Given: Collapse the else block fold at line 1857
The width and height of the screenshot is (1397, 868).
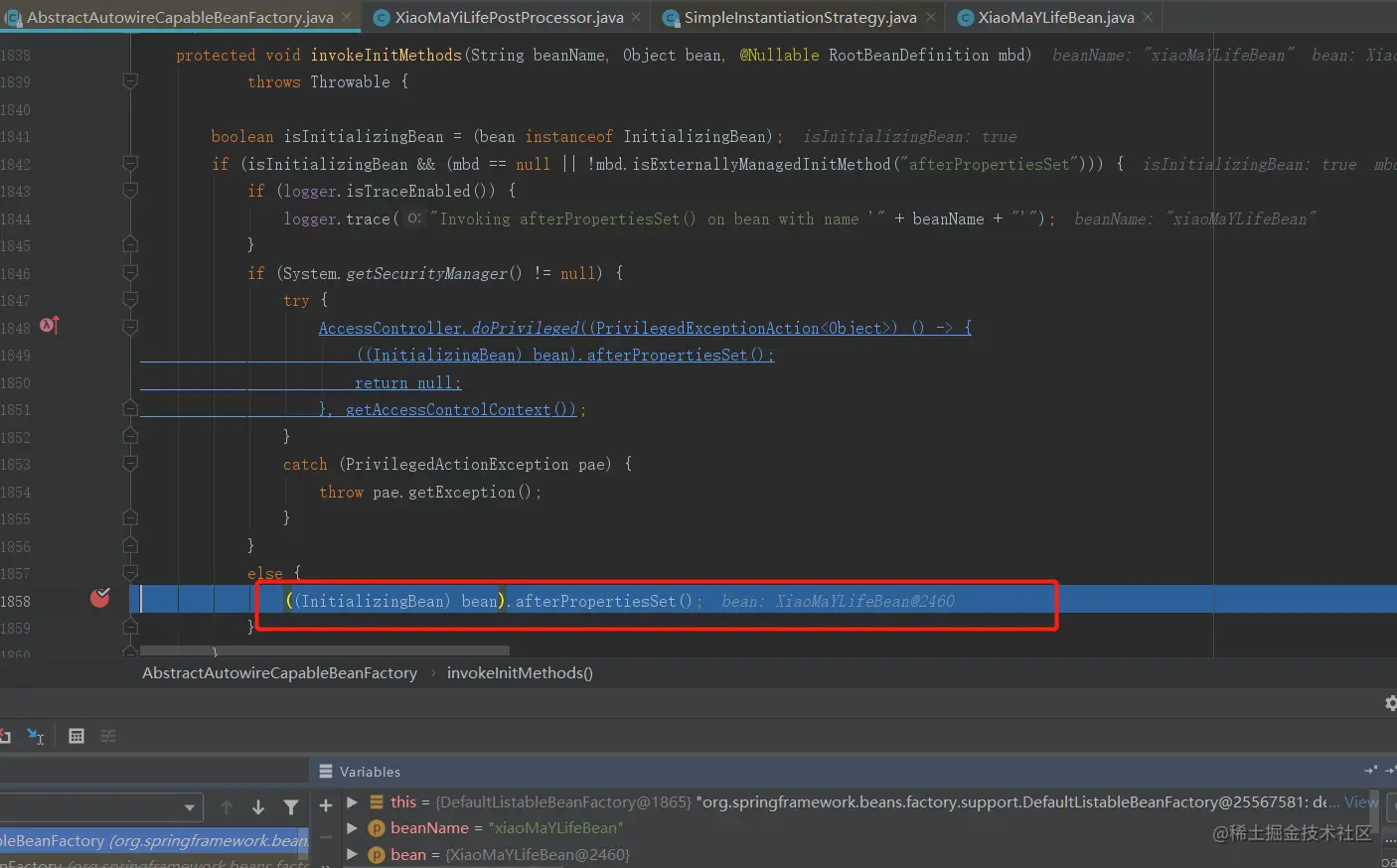Looking at the screenshot, I should coord(130,573).
